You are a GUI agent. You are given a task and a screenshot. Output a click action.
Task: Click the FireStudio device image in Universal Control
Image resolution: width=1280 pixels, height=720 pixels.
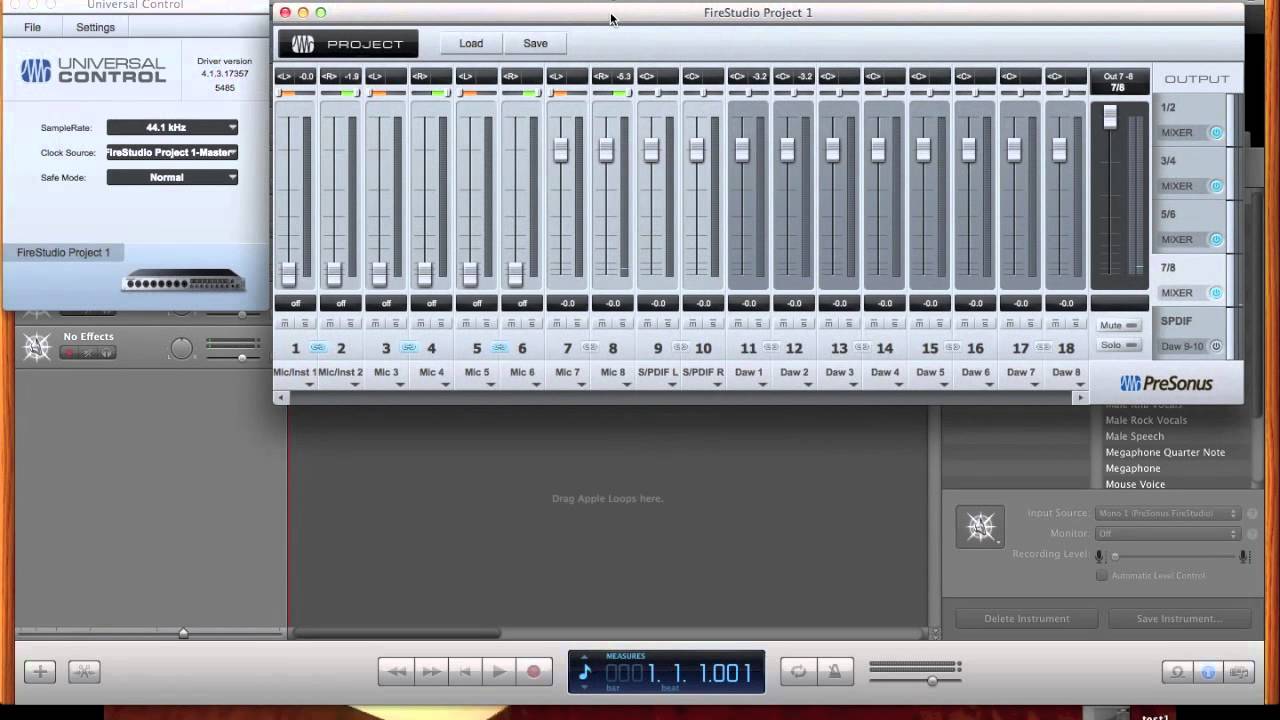pos(183,280)
